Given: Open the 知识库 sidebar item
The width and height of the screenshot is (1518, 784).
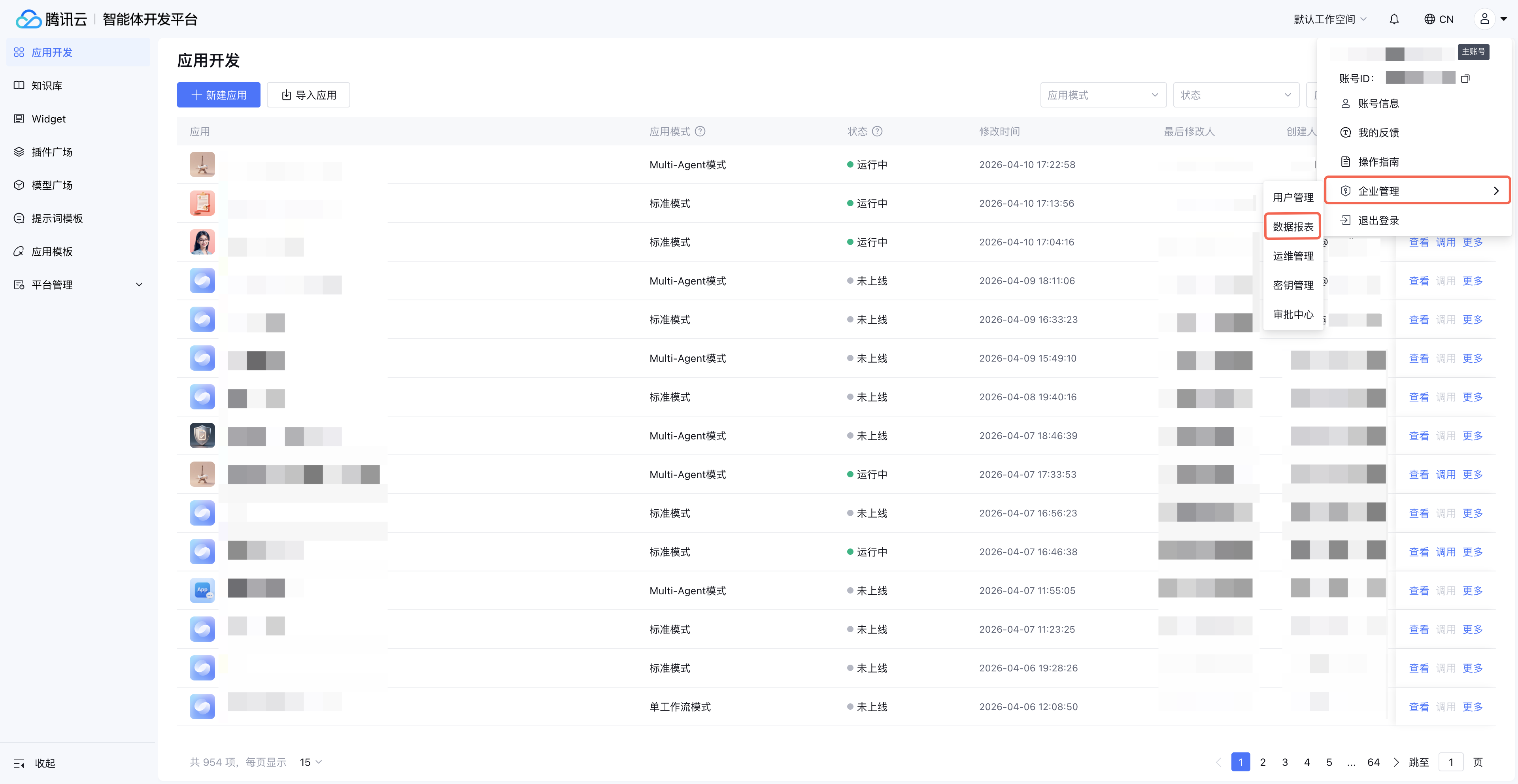Looking at the screenshot, I should pyautogui.click(x=47, y=85).
